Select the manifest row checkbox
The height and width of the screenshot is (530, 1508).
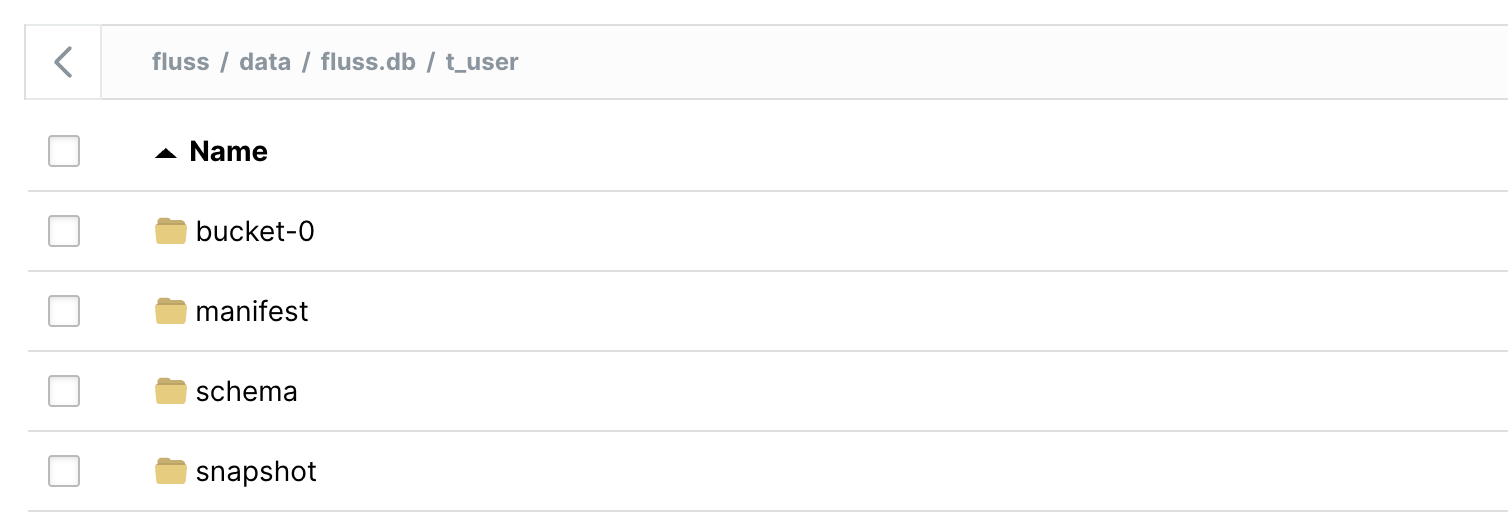(64, 312)
